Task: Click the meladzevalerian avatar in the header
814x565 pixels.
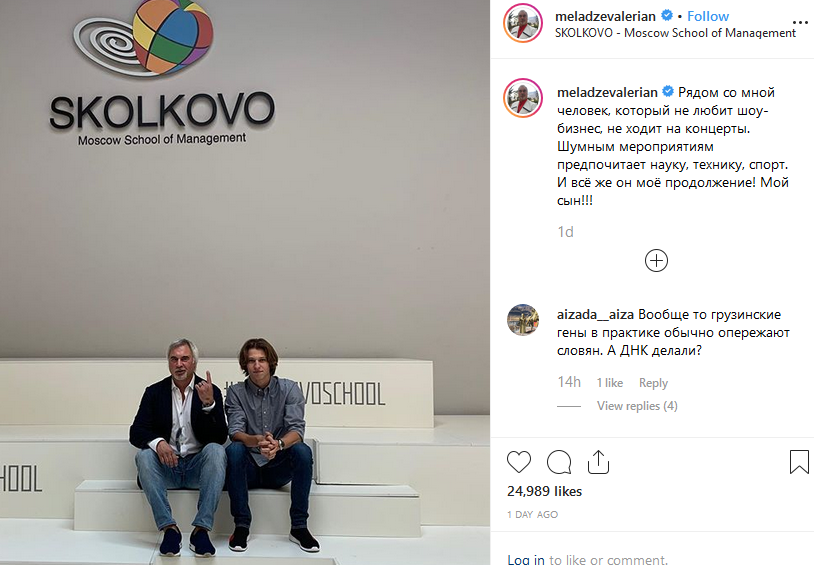Action: [523, 23]
